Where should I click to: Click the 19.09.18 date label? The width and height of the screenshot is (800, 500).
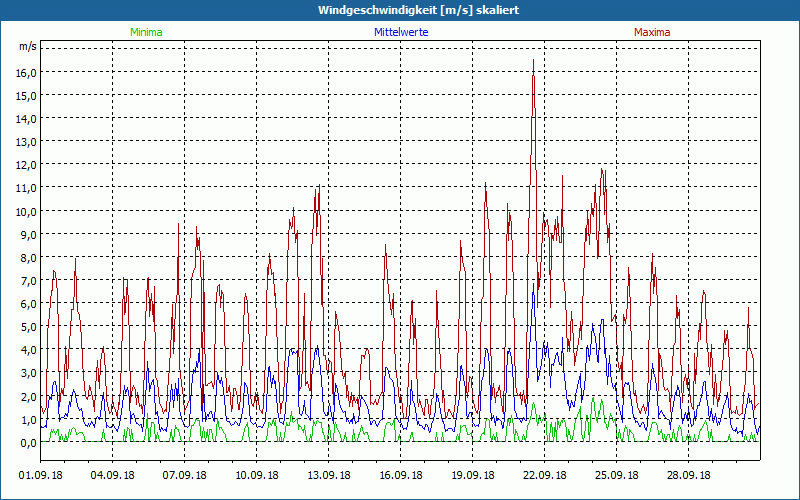(x=472, y=475)
